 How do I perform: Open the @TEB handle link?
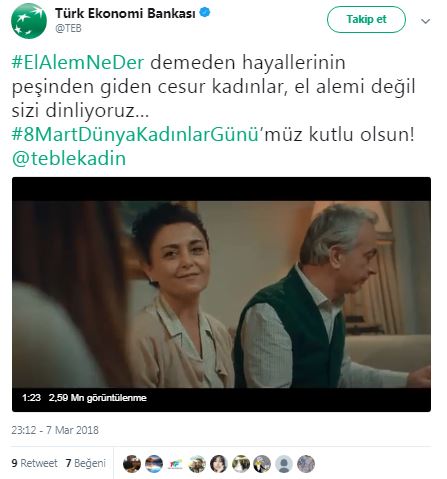pos(68,28)
